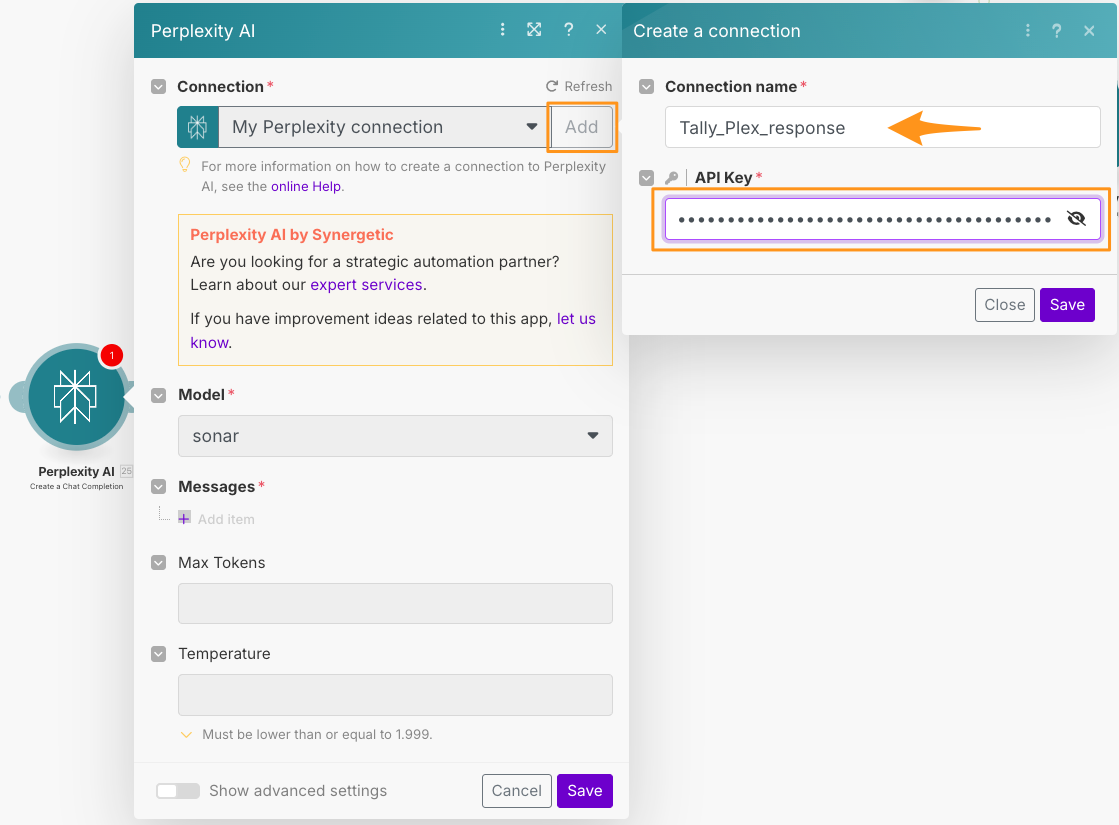Toggle the Connection name collapse checkbox
1119x825 pixels.
pos(647,86)
